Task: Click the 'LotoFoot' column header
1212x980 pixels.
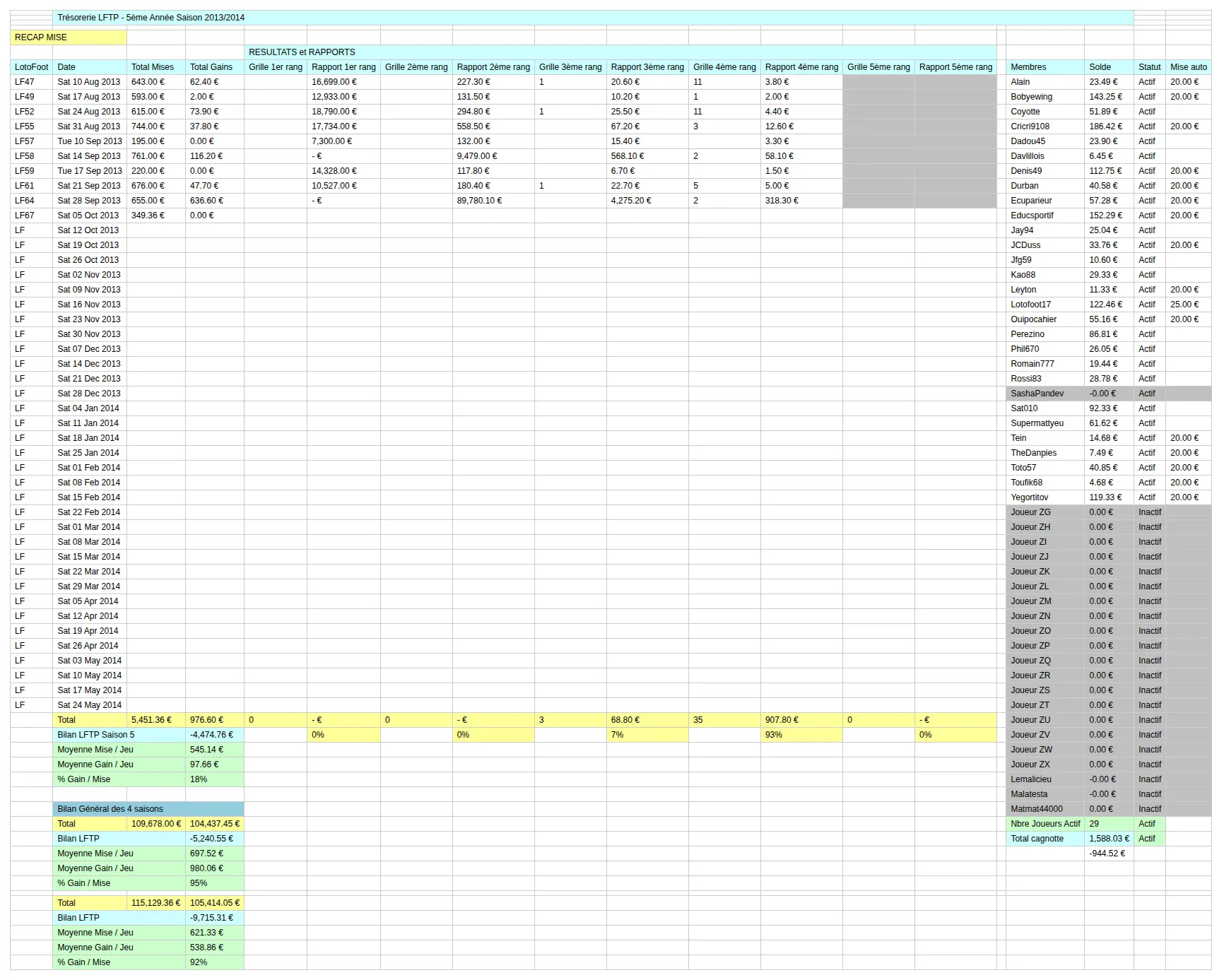Action: (32, 67)
